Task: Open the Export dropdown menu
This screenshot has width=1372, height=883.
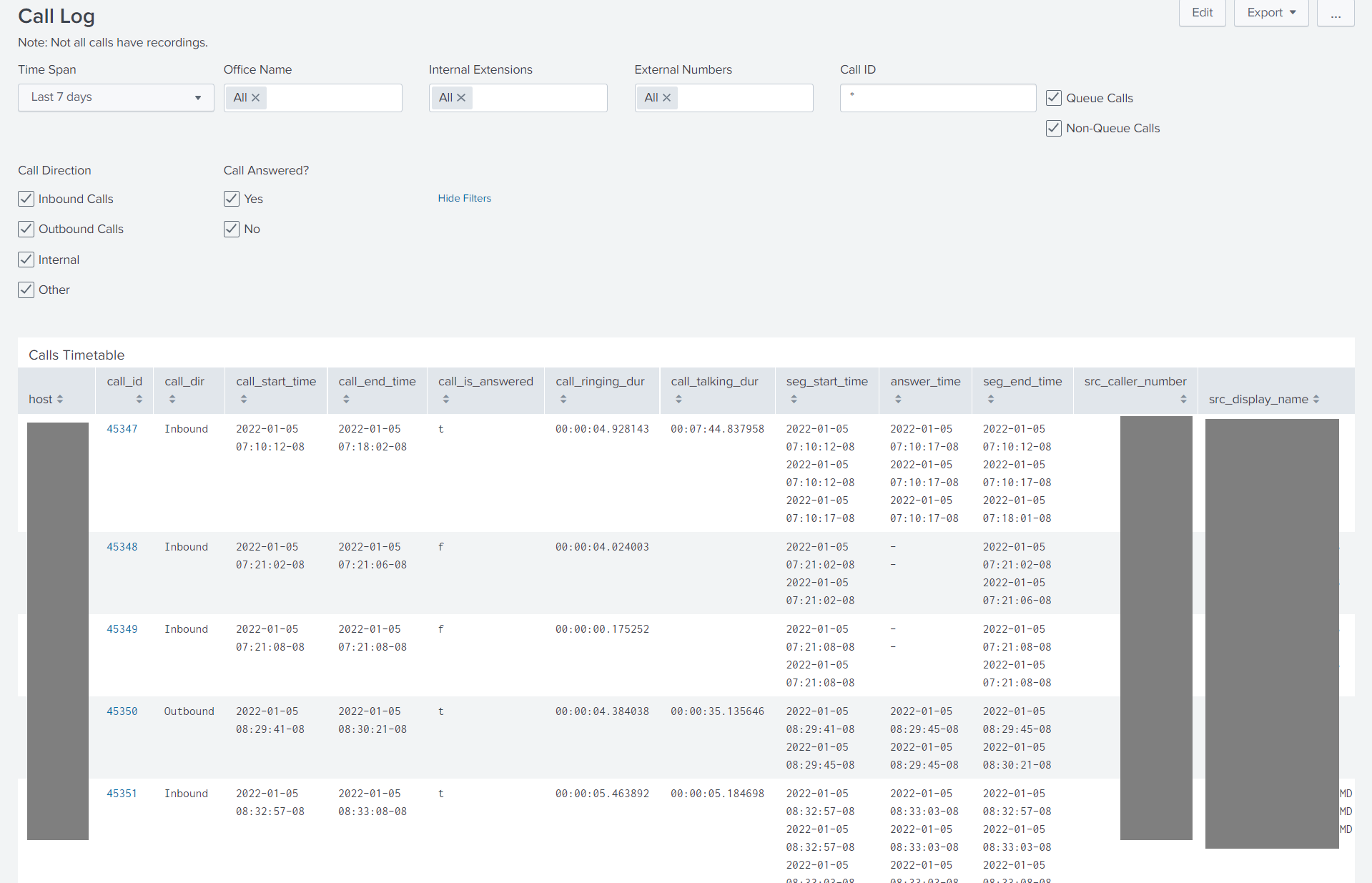Action: click(x=1271, y=13)
